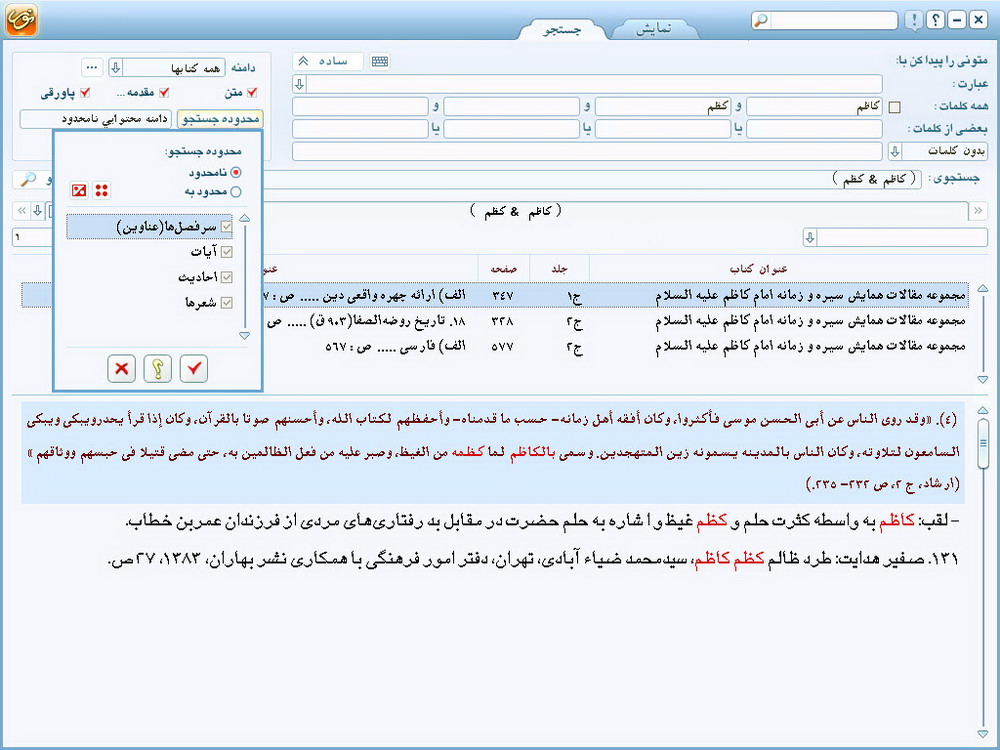
Task: Click the exclamation mark icon in title bar
Action: click(914, 20)
